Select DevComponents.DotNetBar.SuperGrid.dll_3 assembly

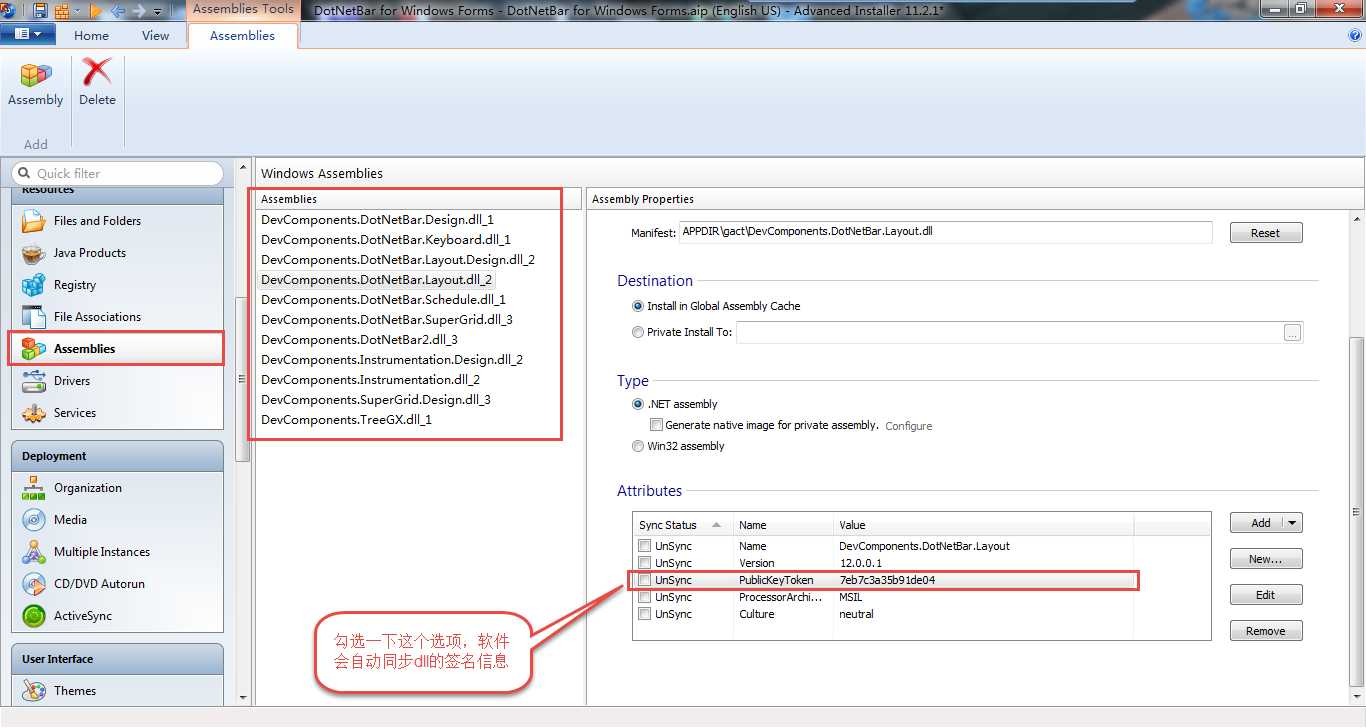(386, 319)
